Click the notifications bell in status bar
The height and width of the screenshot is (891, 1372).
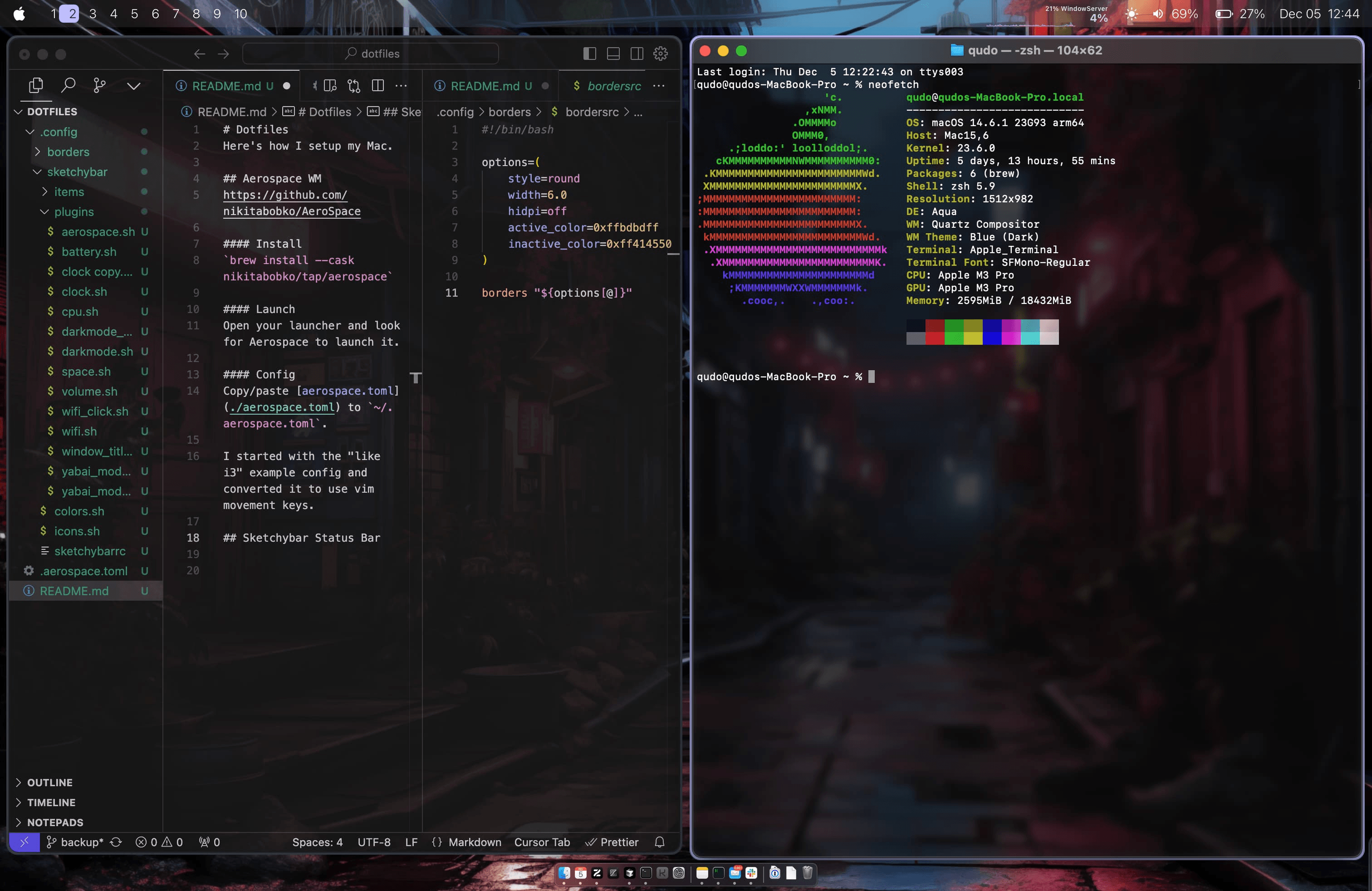click(660, 842)
